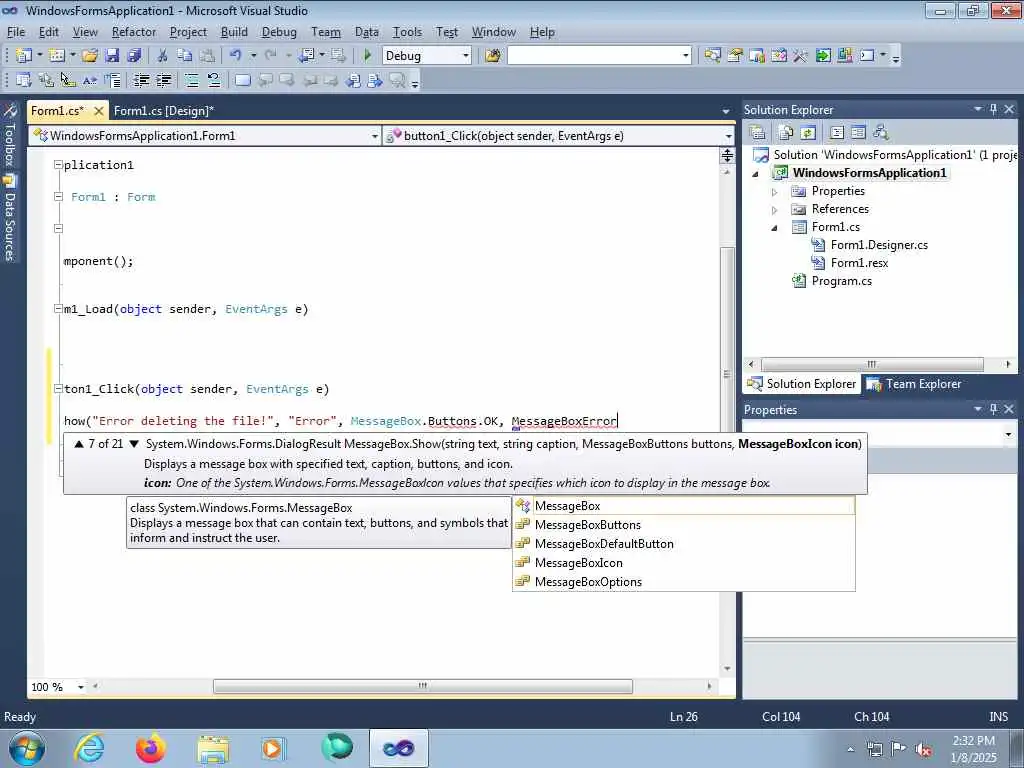Open the Refactor menu

click(134, 32)
